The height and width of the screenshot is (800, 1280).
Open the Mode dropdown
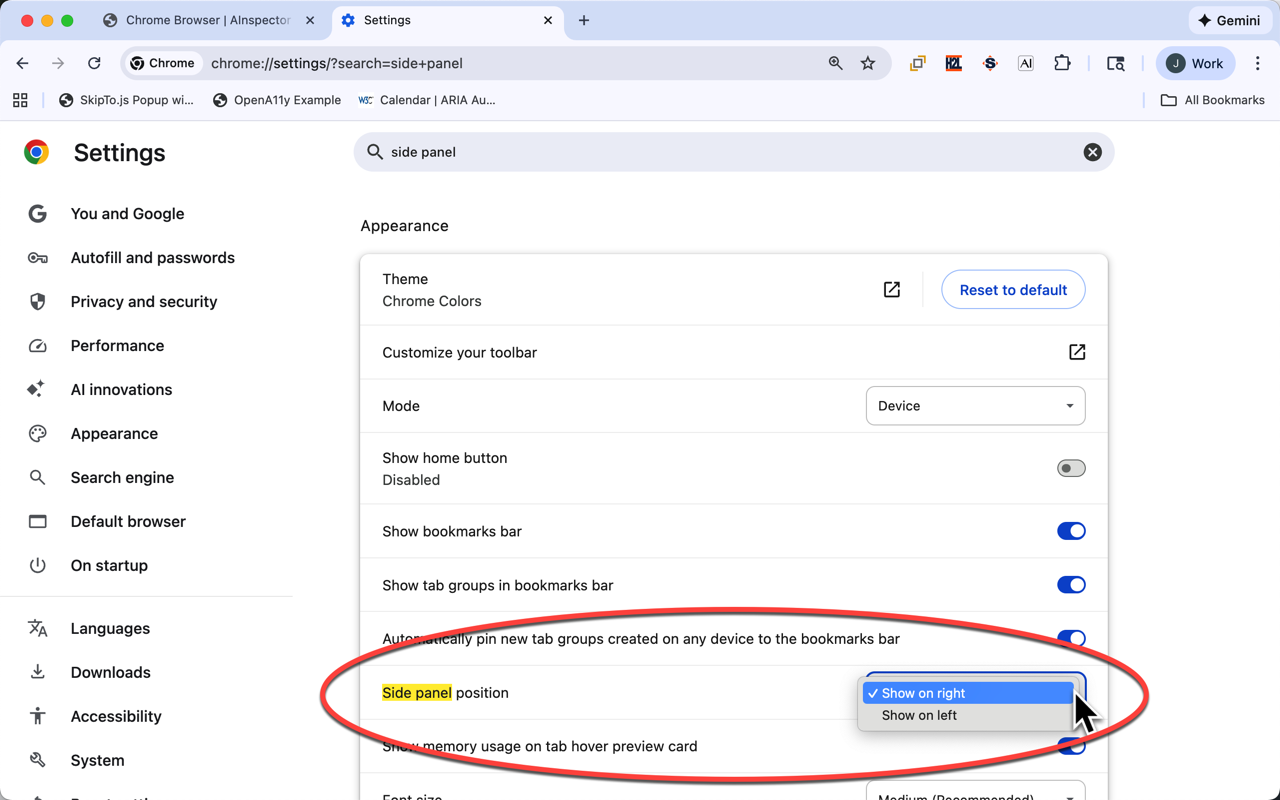(x=975, y=406)
